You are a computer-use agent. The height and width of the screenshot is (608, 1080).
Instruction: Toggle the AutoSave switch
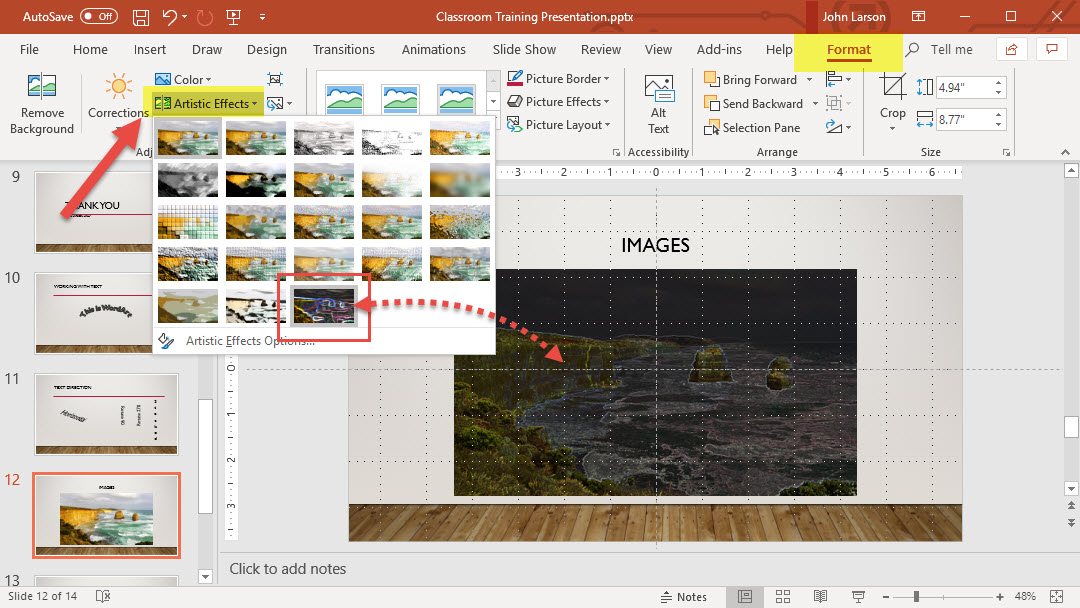click(x=98, y=17)
